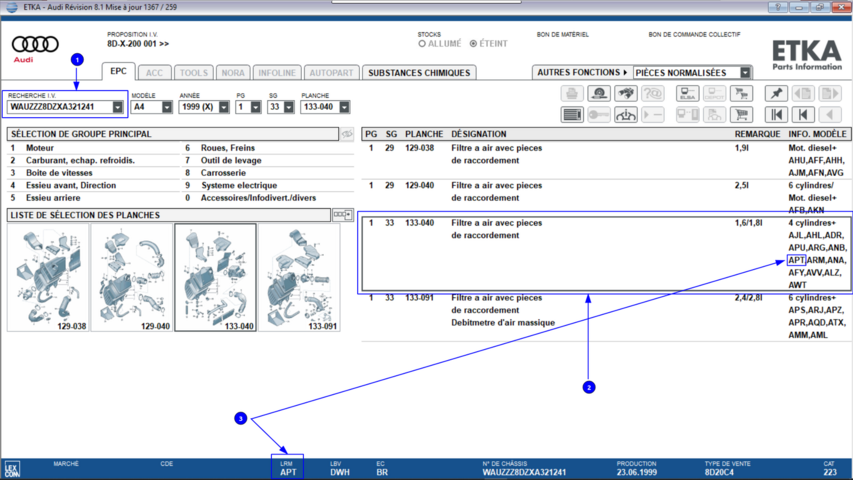Open the INFOLINE tab
The height and width of the screenshot is (480, 853).
(277, 73)
